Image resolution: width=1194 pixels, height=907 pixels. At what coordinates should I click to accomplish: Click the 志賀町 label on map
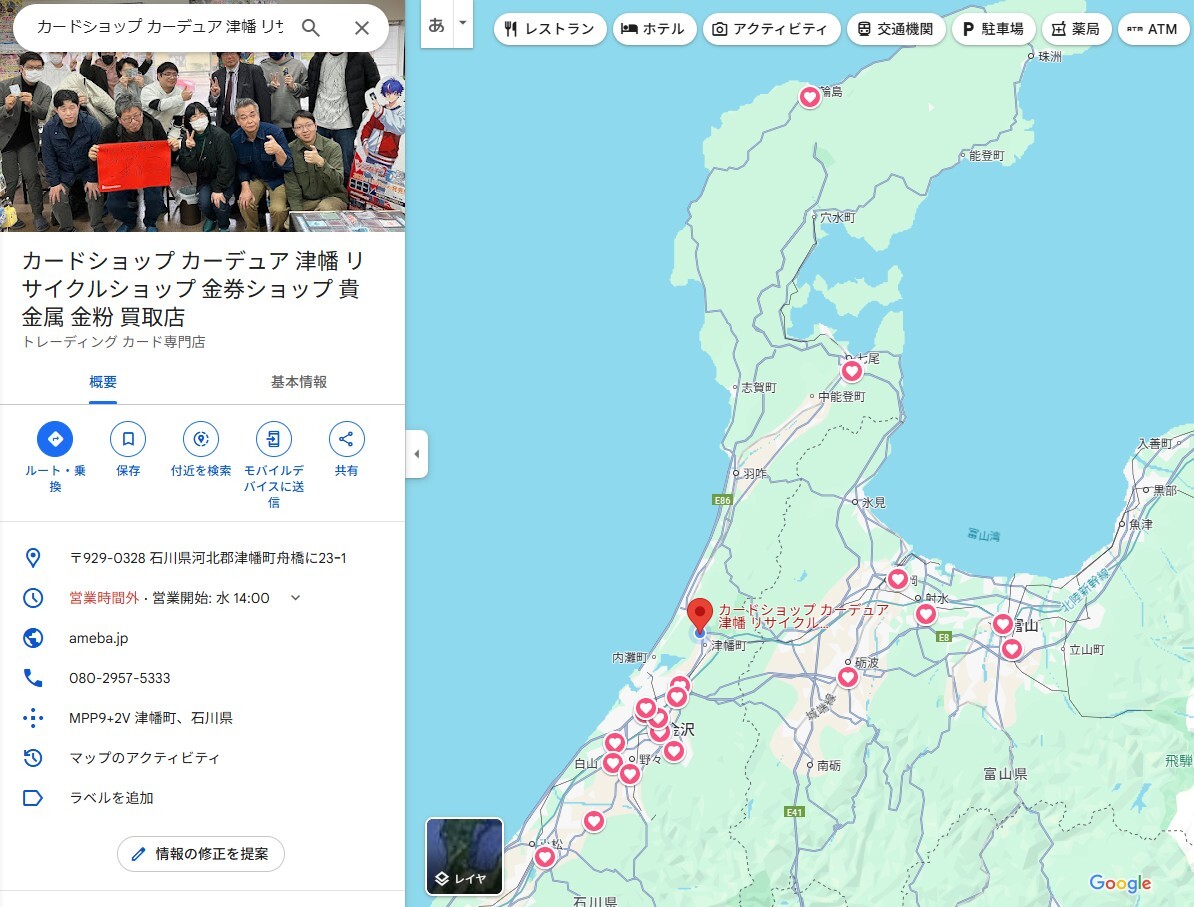[758, 388]
